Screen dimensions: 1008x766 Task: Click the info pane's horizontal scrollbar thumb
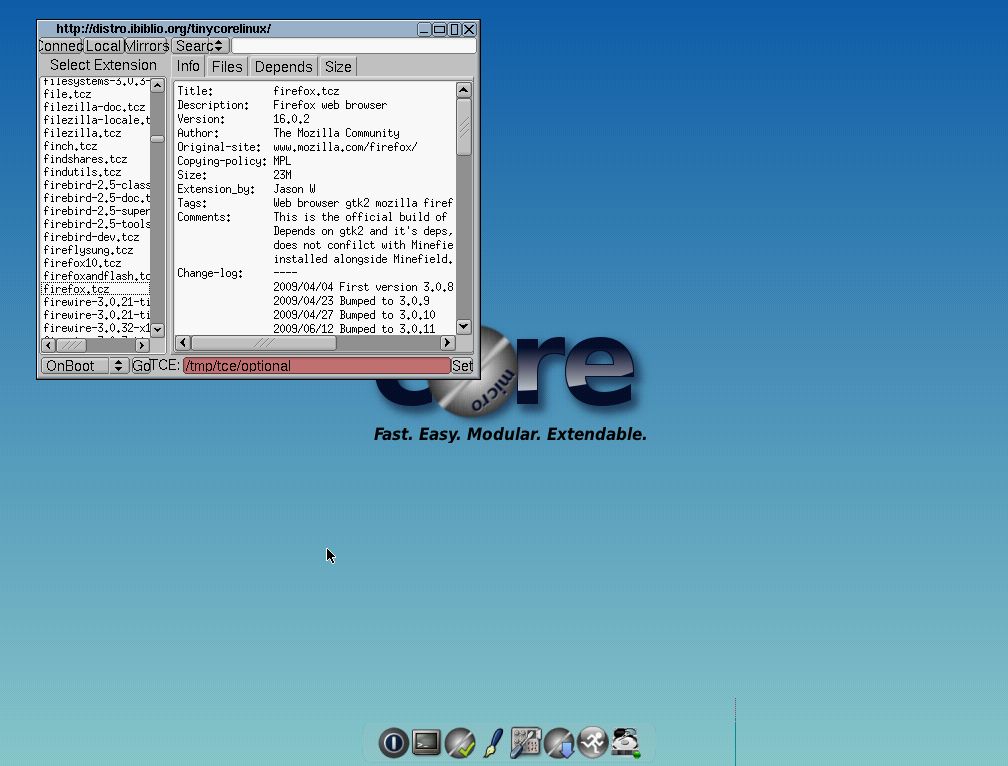coord(264,343)
